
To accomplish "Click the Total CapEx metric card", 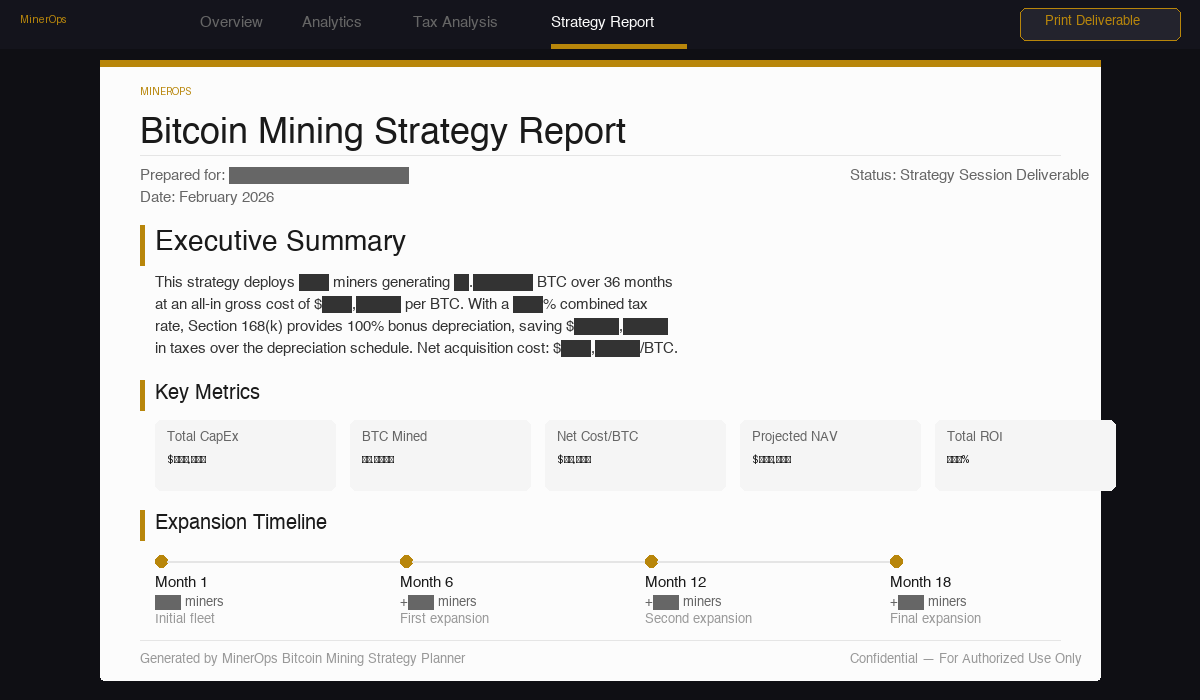I will coord(245,455).
